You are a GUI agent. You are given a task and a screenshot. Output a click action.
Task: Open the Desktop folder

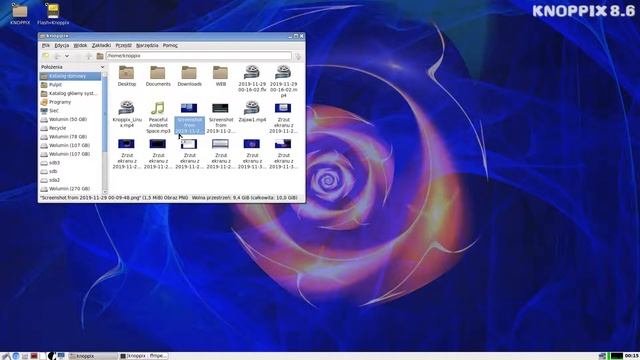click(127, 76)
